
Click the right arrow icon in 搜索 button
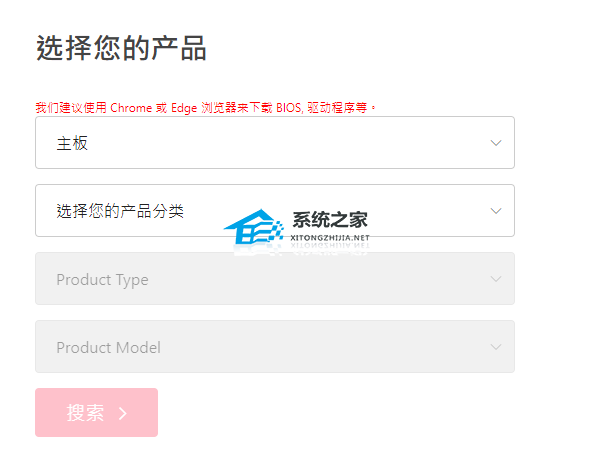123,413
